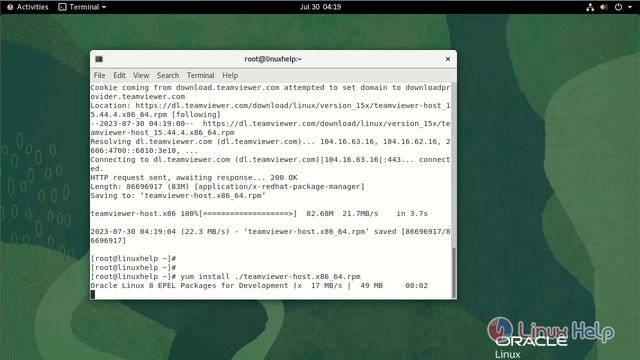Open the Search menu
This screenshot has width=640, height=360.
(x=168, y=76)
